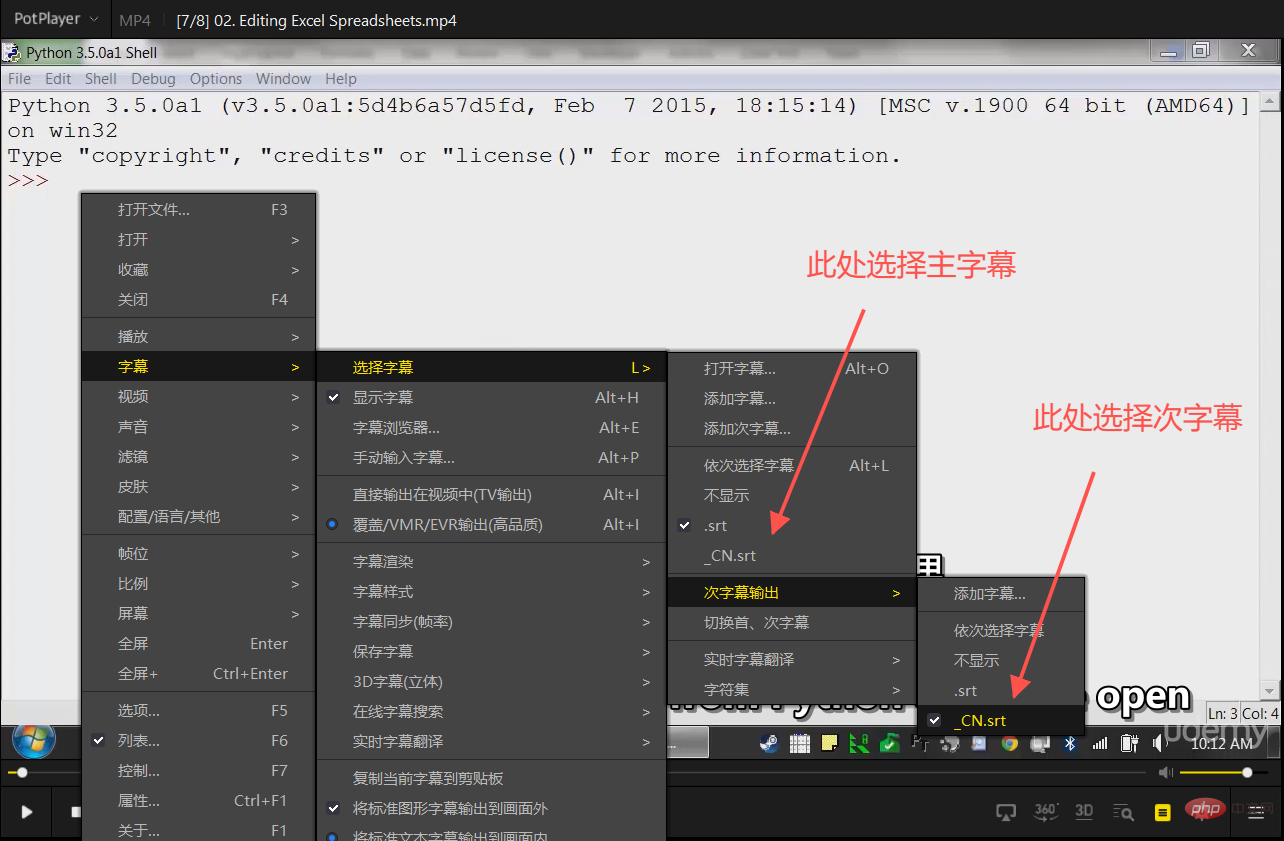The image size is (1284, 841).
Task: Choose .srt in the secondary subtitle submenu
Action: 1001,690
